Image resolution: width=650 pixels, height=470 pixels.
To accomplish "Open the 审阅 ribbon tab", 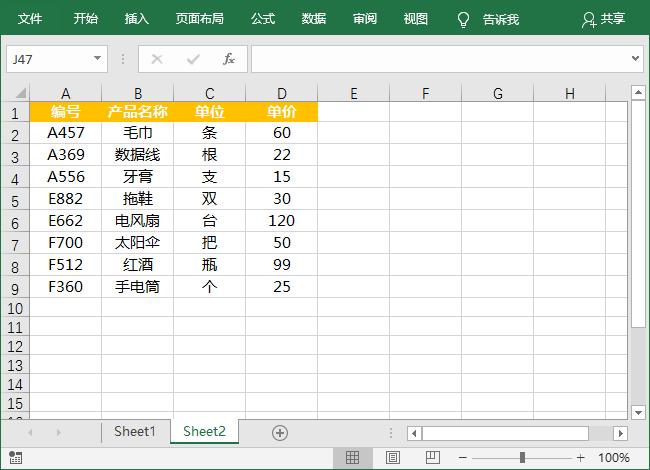I will [x=365, y=19].
